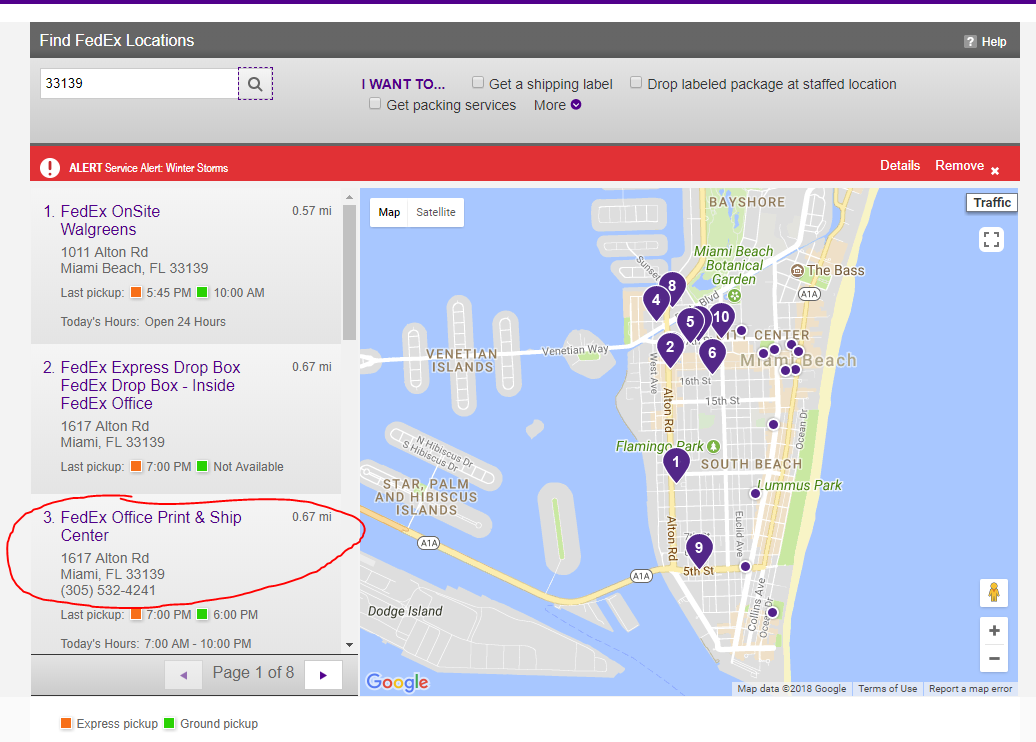1036x742 pixels.
Task: Go to previous results page arrow
Action: (x=184, y=675)
